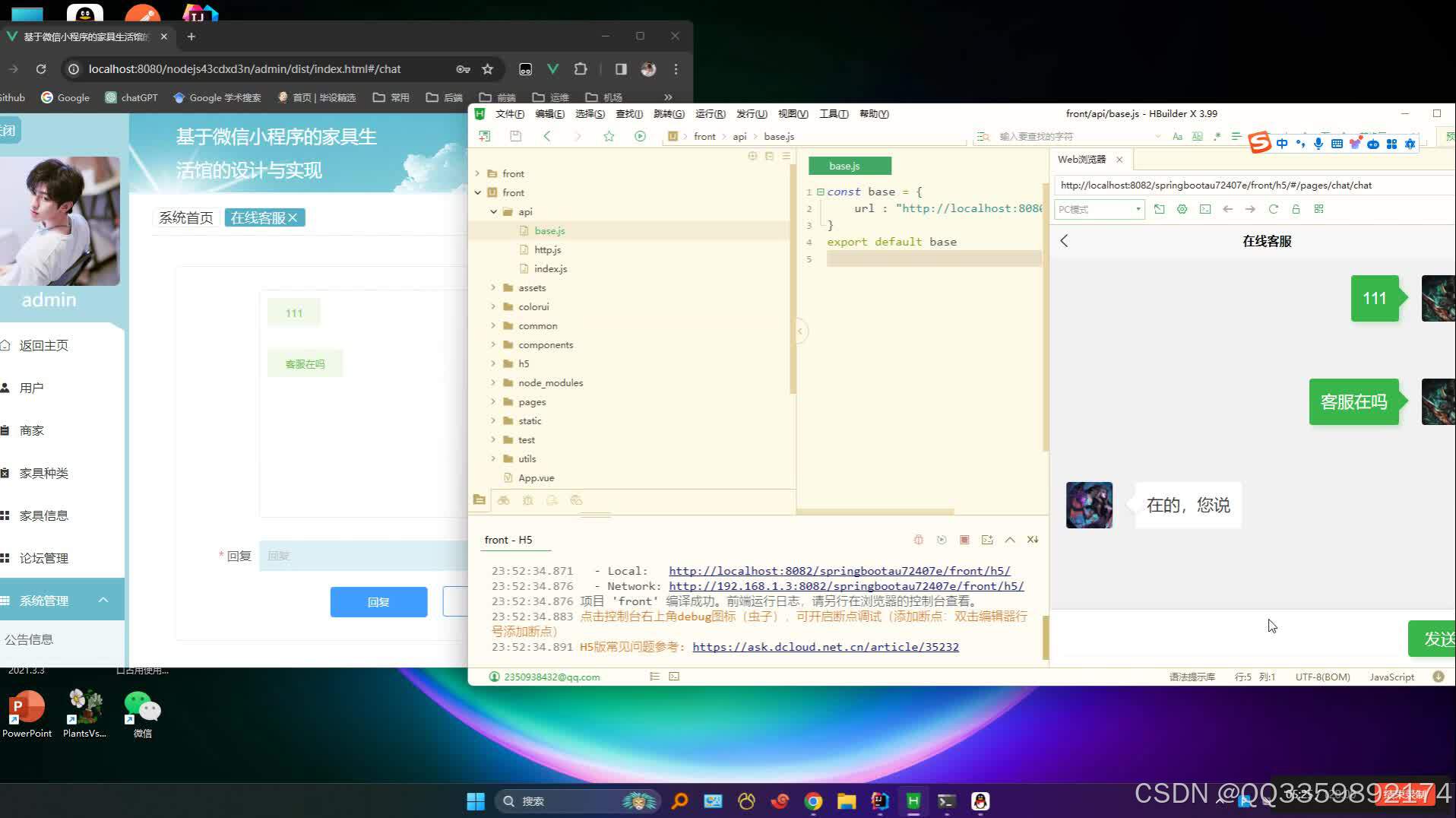This screenshot has height=818, width=1456.
Task: Open http.js in the file tree
Action: click(547, 250)
